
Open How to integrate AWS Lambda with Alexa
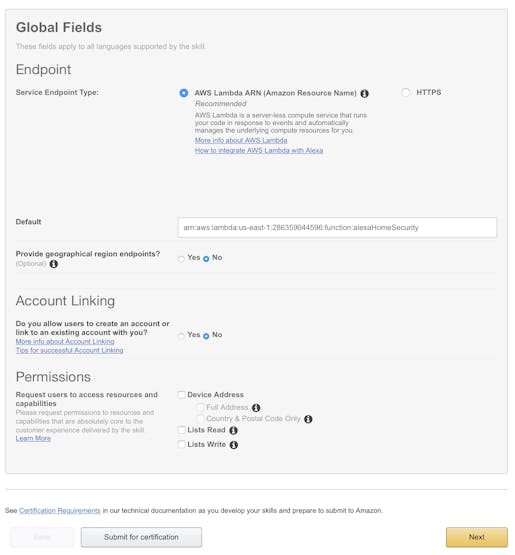(259, 150)
